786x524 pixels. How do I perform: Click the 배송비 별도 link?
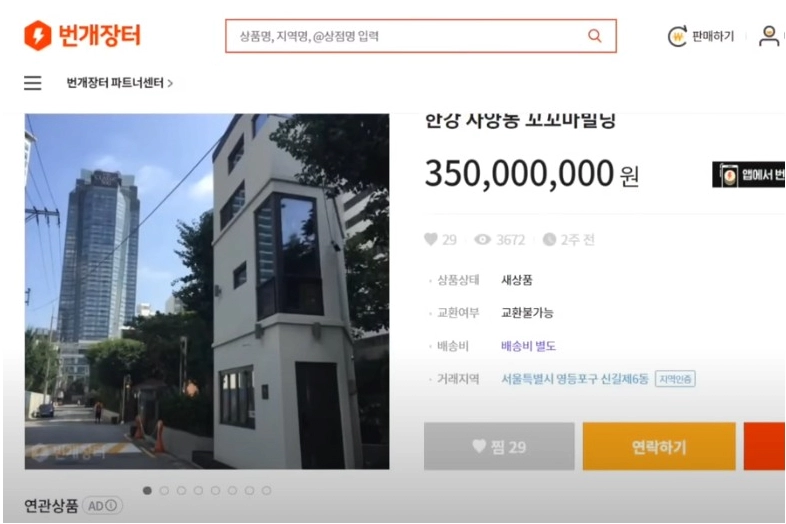coord(528,346)
